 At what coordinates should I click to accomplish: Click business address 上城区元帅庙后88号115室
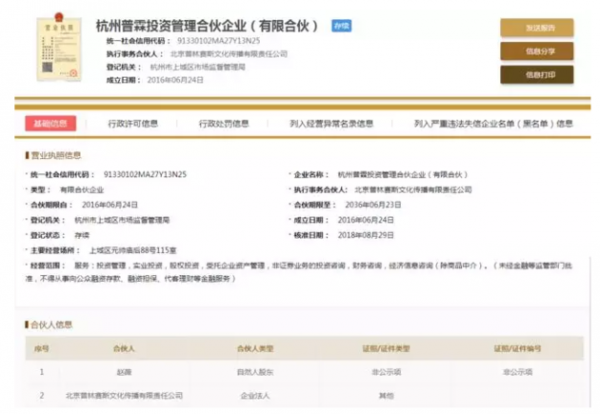point(133,250)
